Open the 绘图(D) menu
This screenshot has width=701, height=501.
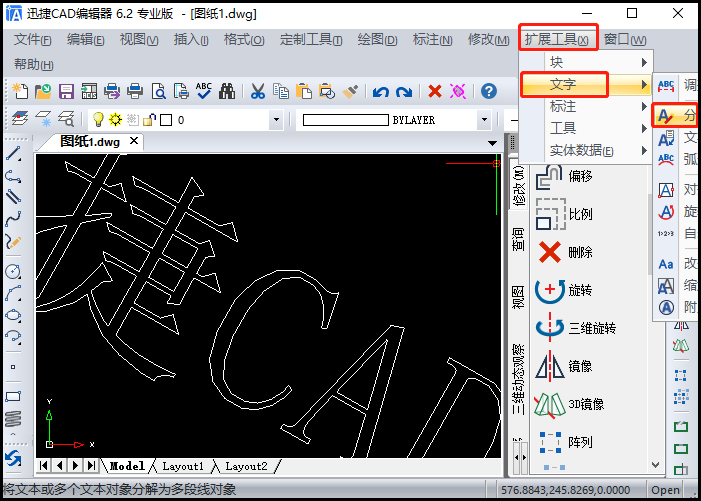coord(377,40)
